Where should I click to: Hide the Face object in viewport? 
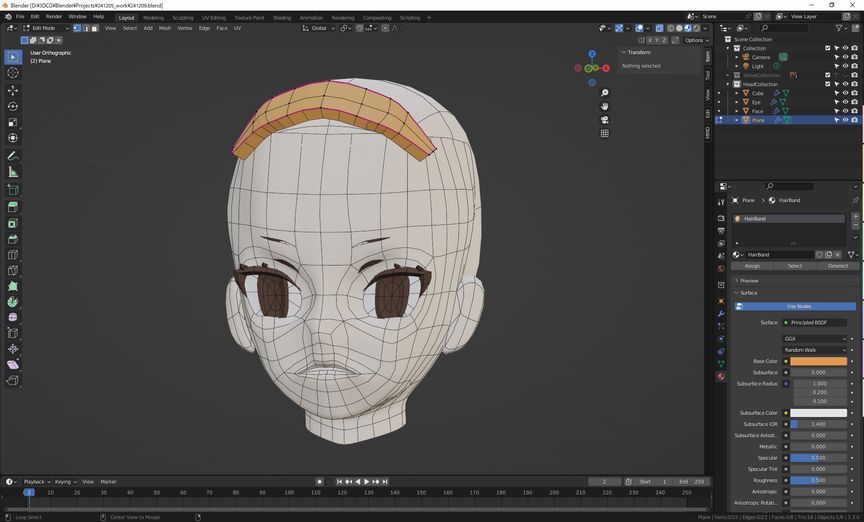tap(845, 111)
